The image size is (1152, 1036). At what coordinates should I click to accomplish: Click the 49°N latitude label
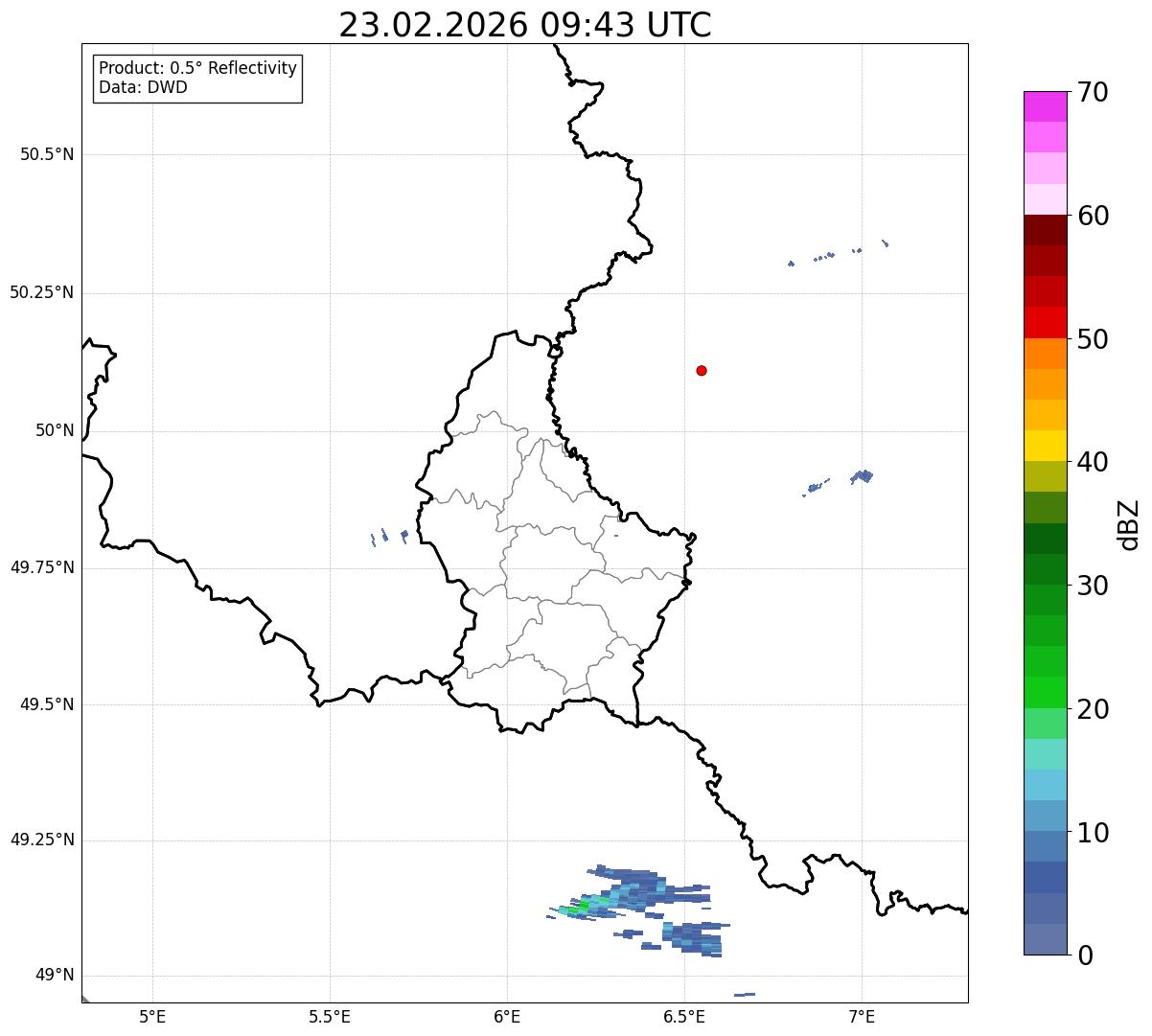55,975
